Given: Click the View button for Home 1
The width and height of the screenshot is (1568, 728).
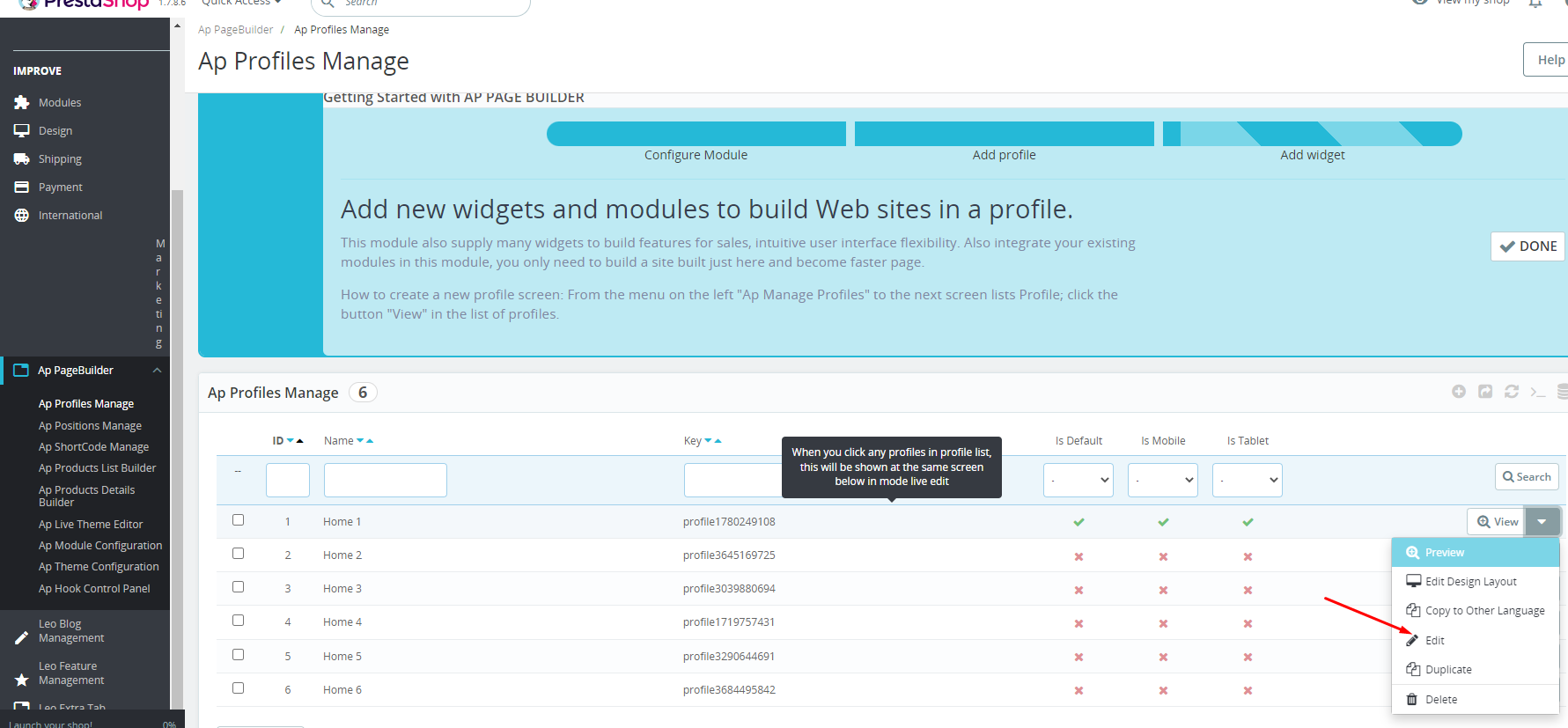Looking at the screenshot, I should coord(1497,522).
